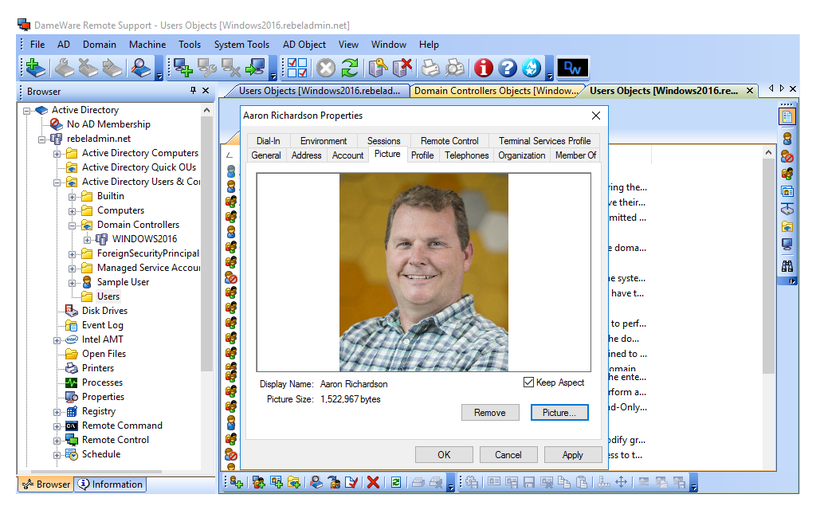Click the Apply button
The height and width of the screenshot is (510, 816).
pos(572,455)
